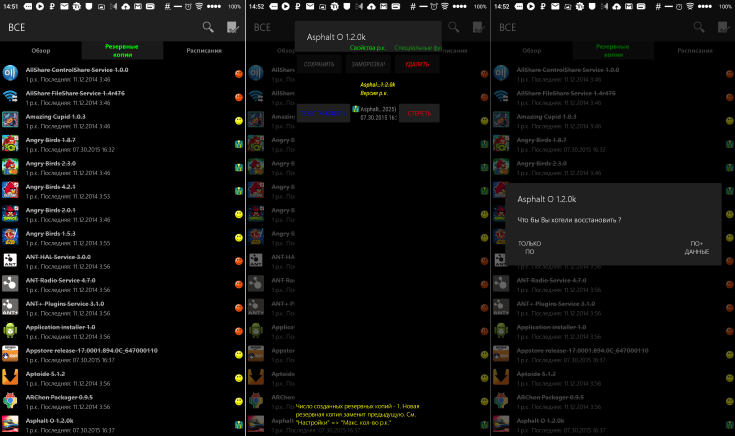Tap the 14:51 clock in left status bar
This screenshot has height=436, width=735.
tap(10, 7)
